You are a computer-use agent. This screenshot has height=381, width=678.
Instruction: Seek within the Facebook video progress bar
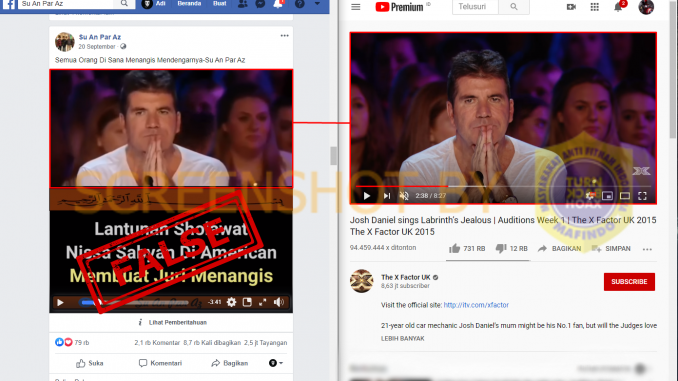click(x=135, y=302)
